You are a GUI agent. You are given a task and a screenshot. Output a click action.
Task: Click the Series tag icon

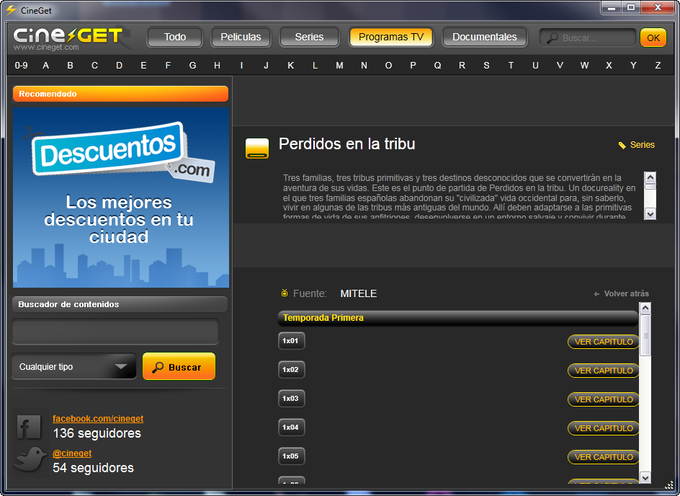pyautogui.click(x=622, y=145)
